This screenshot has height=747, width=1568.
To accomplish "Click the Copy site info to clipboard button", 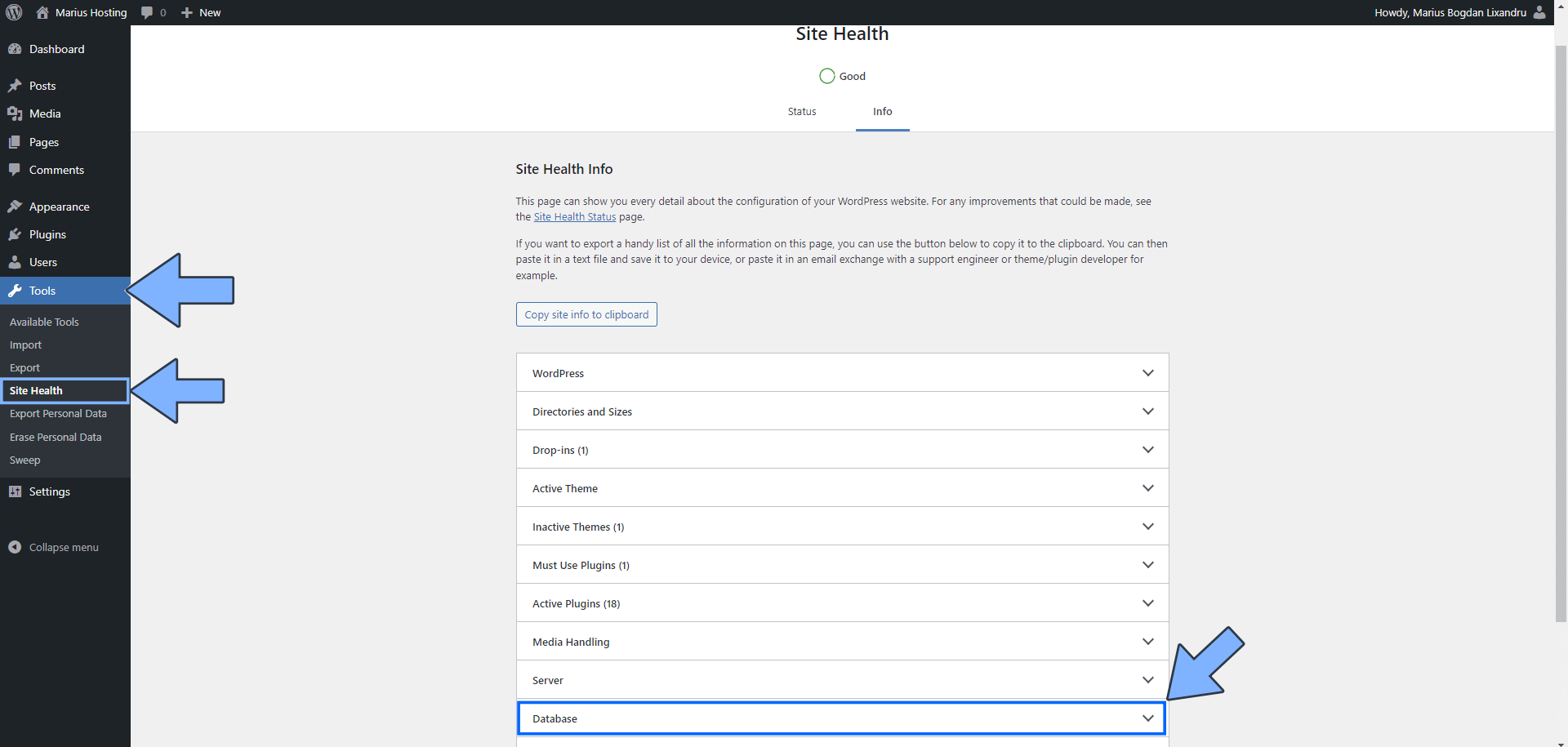I will [586, 314].
